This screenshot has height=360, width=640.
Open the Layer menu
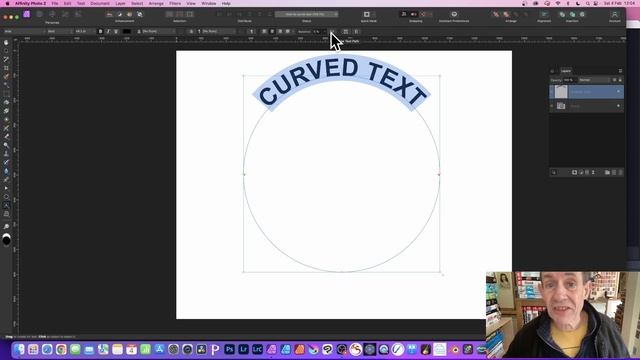pyautogui.click(x=120, y=3)
